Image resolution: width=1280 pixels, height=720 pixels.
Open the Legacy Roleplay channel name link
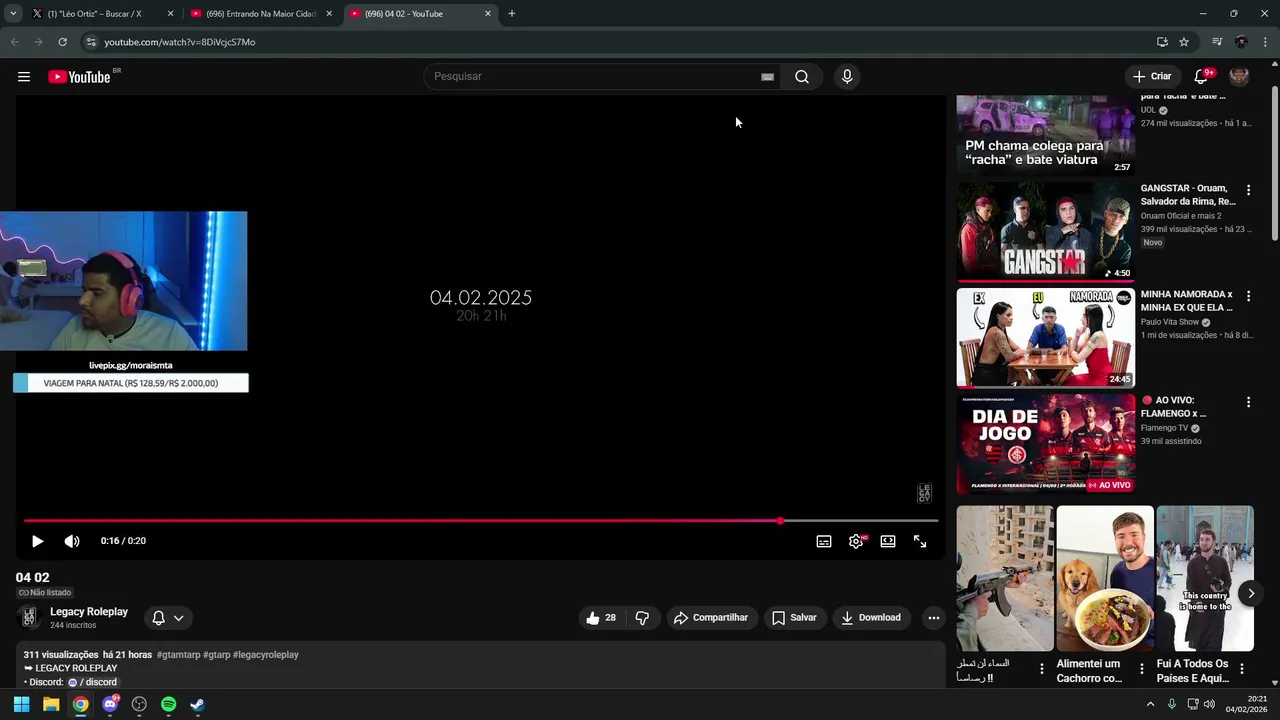tap(89, 612)
